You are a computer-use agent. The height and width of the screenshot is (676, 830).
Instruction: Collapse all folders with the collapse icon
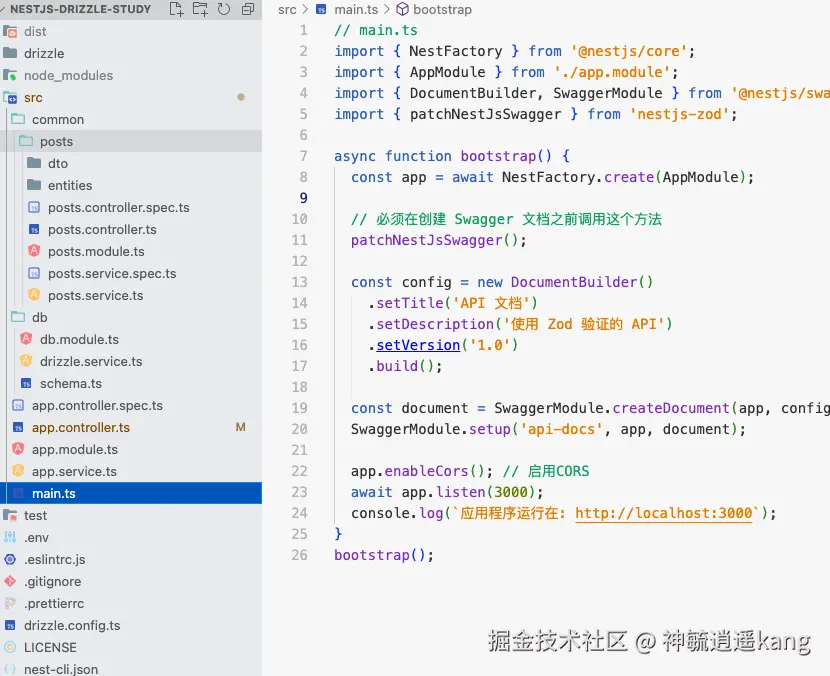[248, 9]
